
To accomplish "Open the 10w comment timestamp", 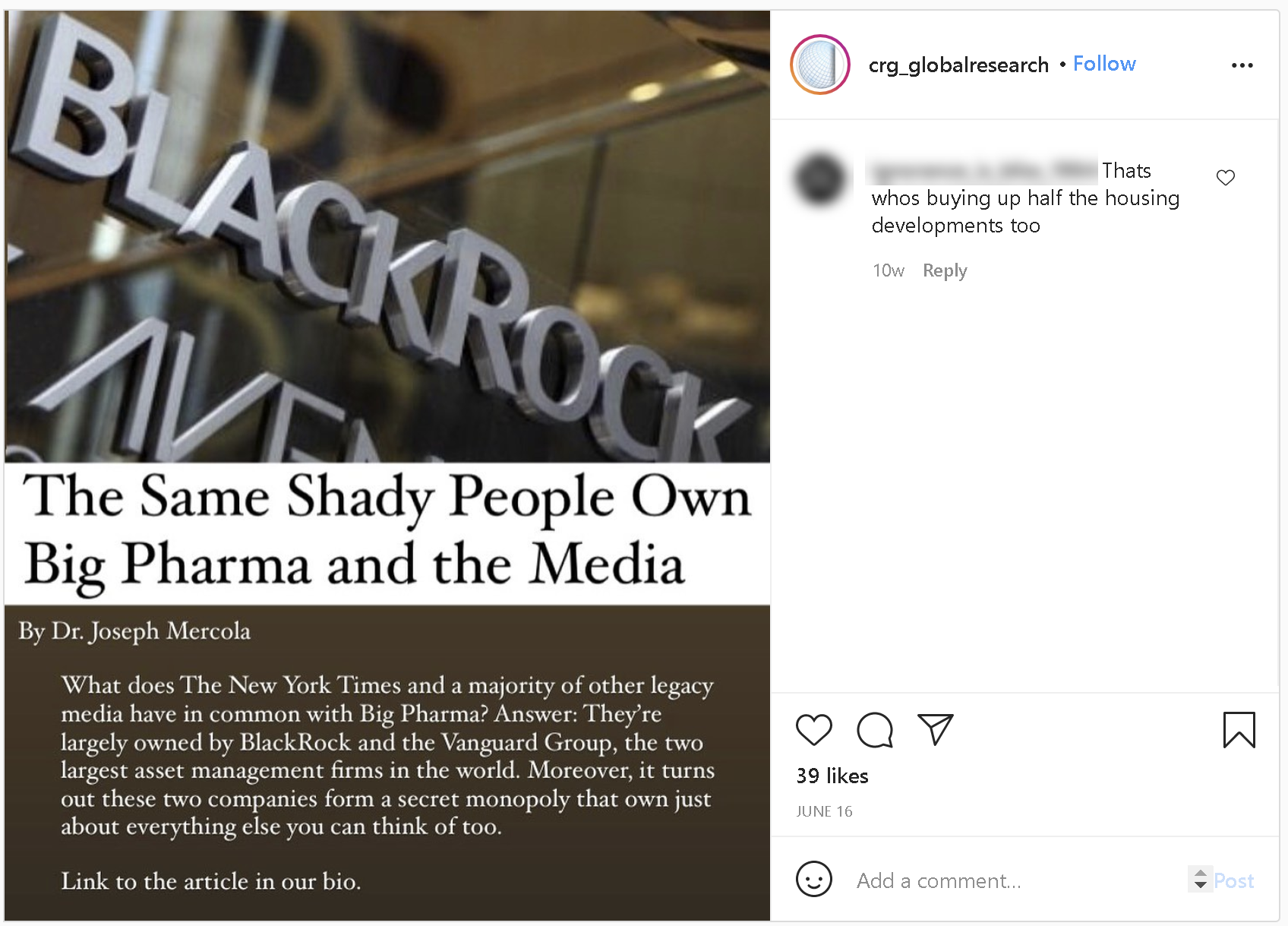I will tap(889, 270).
